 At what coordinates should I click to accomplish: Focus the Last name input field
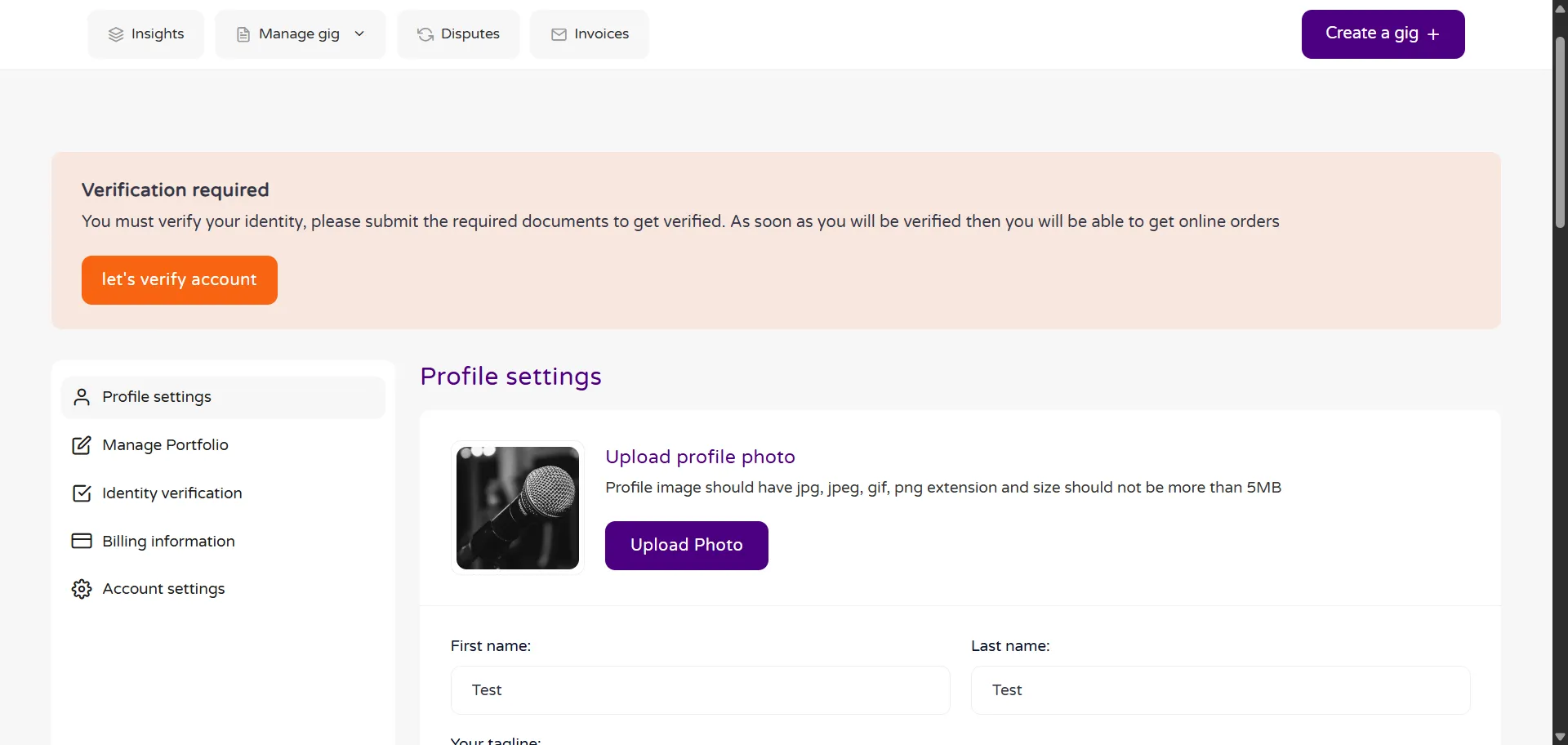[1220, 690]
